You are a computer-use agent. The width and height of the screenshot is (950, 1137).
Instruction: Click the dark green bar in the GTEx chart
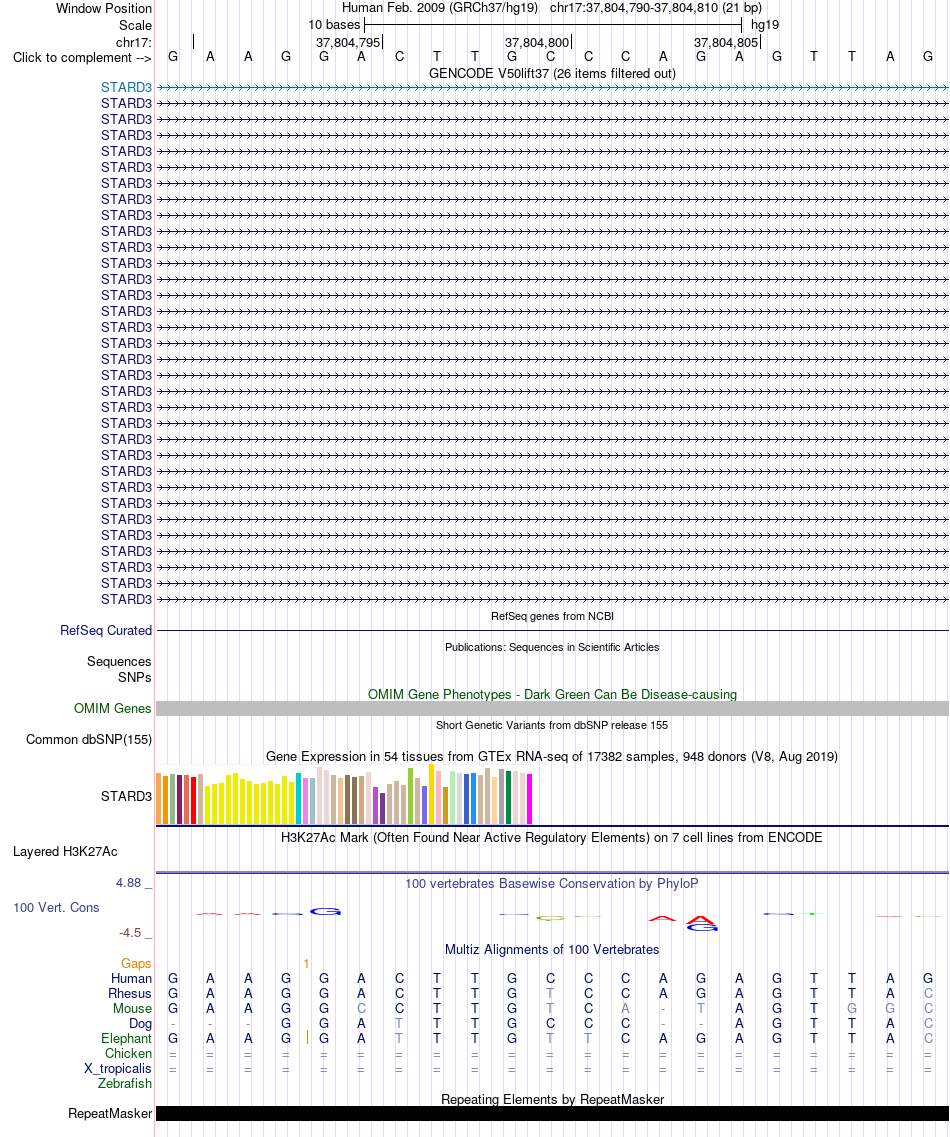tap(508, 798)
